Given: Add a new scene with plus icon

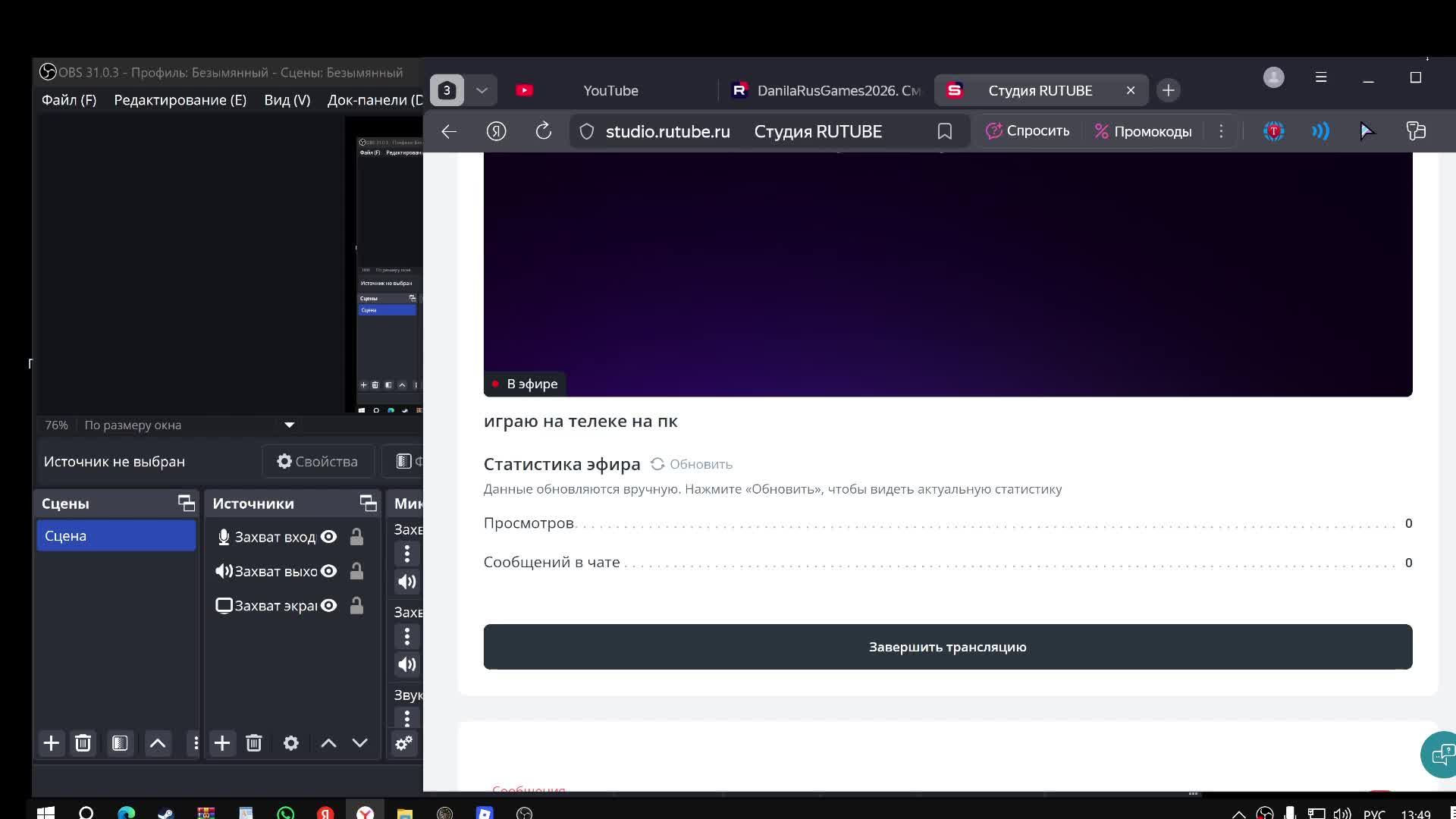Looking at the screenshot, I should 52,743.
